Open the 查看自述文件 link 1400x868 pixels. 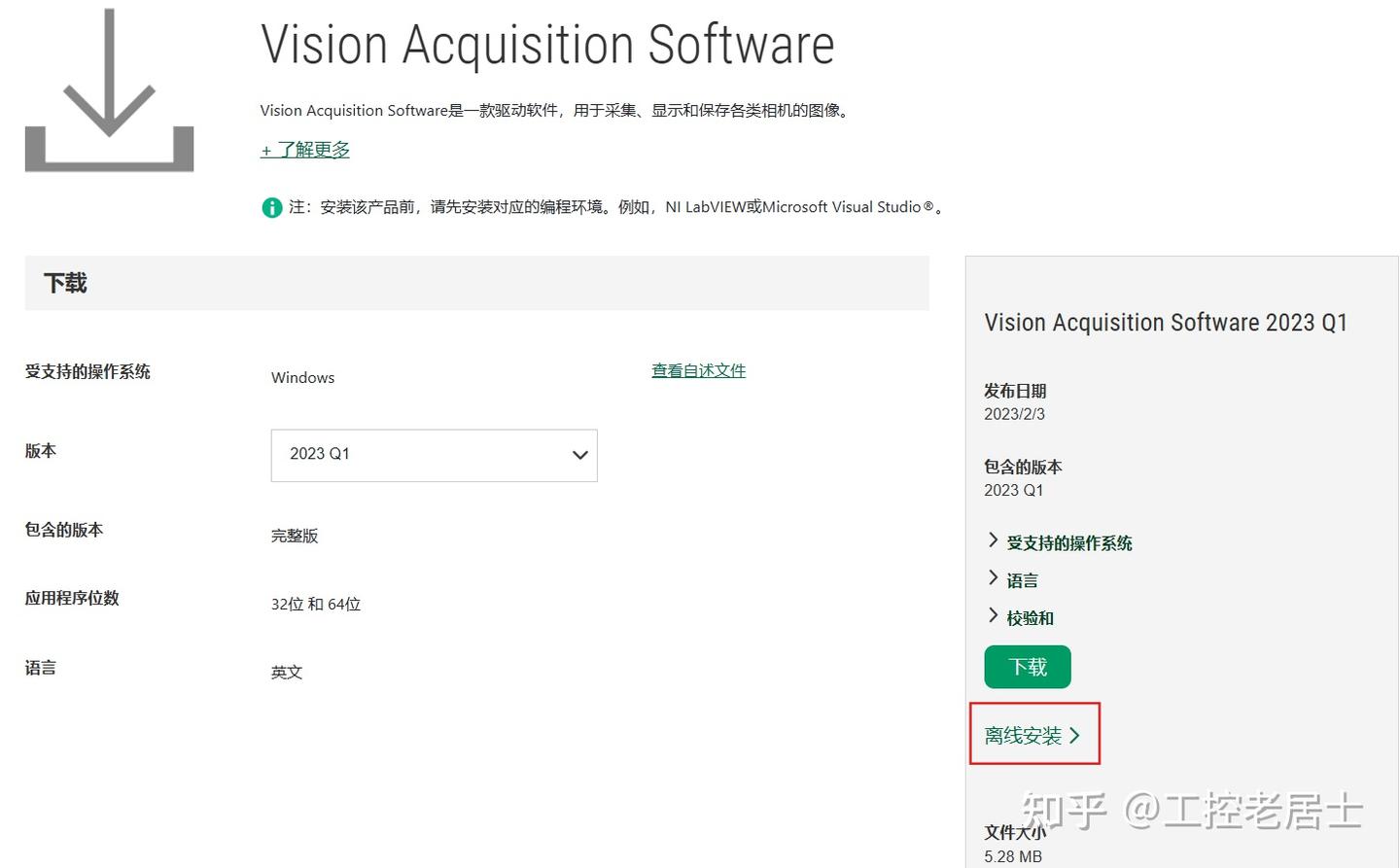tap(698, 369)
